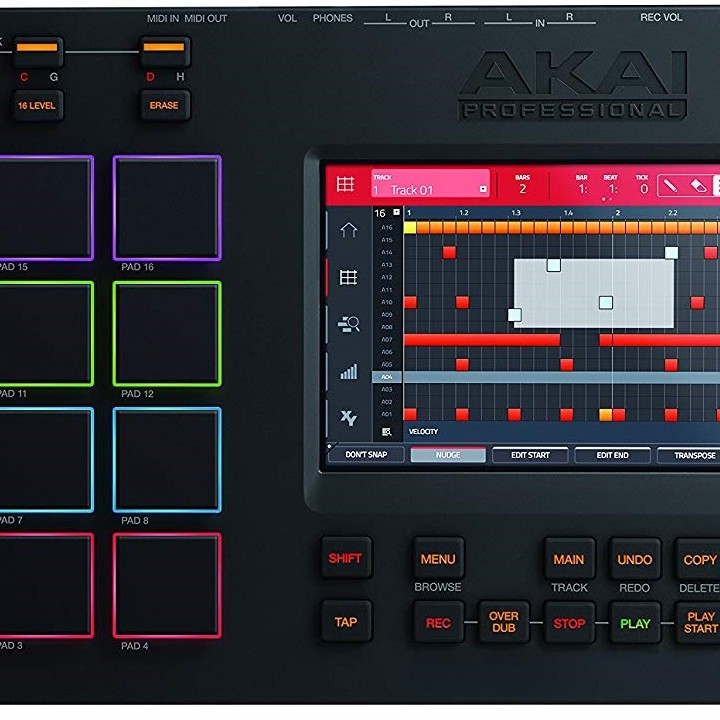The height and width of the screenshot is (720, 720).
Task: Select the yellow first note in row A16
Action: (410, 228)
